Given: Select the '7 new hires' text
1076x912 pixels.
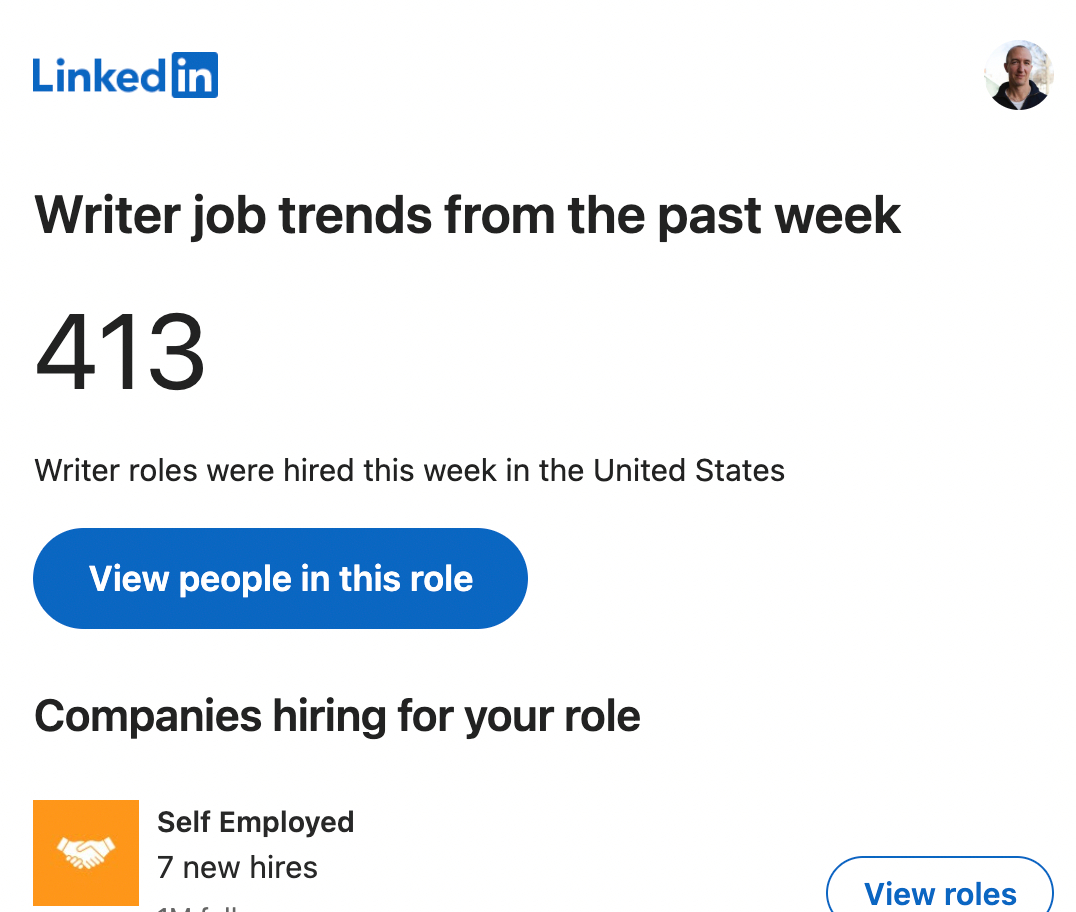Looking at the screenshot, I should (237, 867).
